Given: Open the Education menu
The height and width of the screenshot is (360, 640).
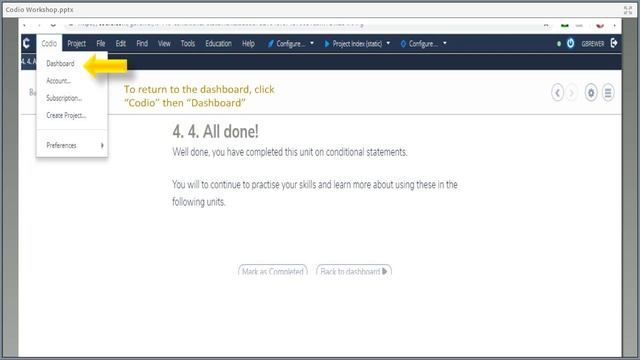Looking at the screenshot, I should click(x=218, y=43).
